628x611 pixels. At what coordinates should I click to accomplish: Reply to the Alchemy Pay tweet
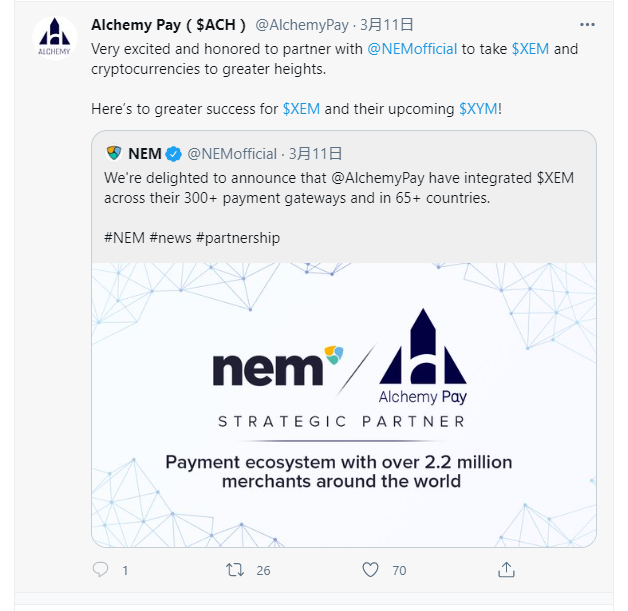100,570
